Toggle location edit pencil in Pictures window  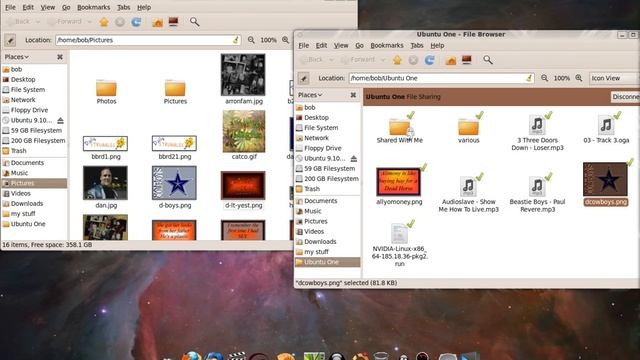click(10, 40)
